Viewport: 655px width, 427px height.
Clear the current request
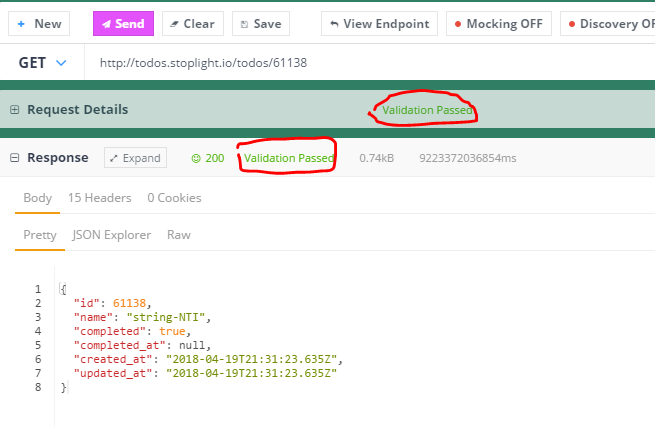click(193, 24)
